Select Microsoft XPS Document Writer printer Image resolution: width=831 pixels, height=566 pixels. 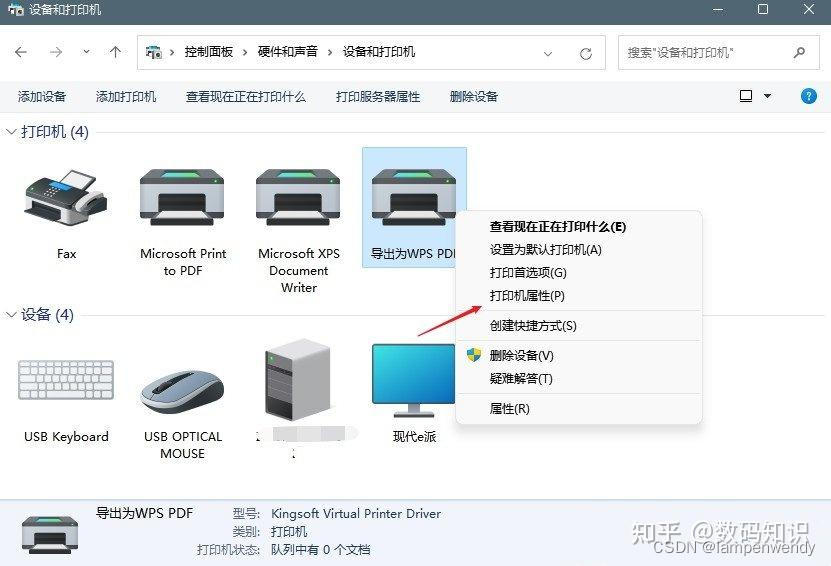[x=298, y=197]
